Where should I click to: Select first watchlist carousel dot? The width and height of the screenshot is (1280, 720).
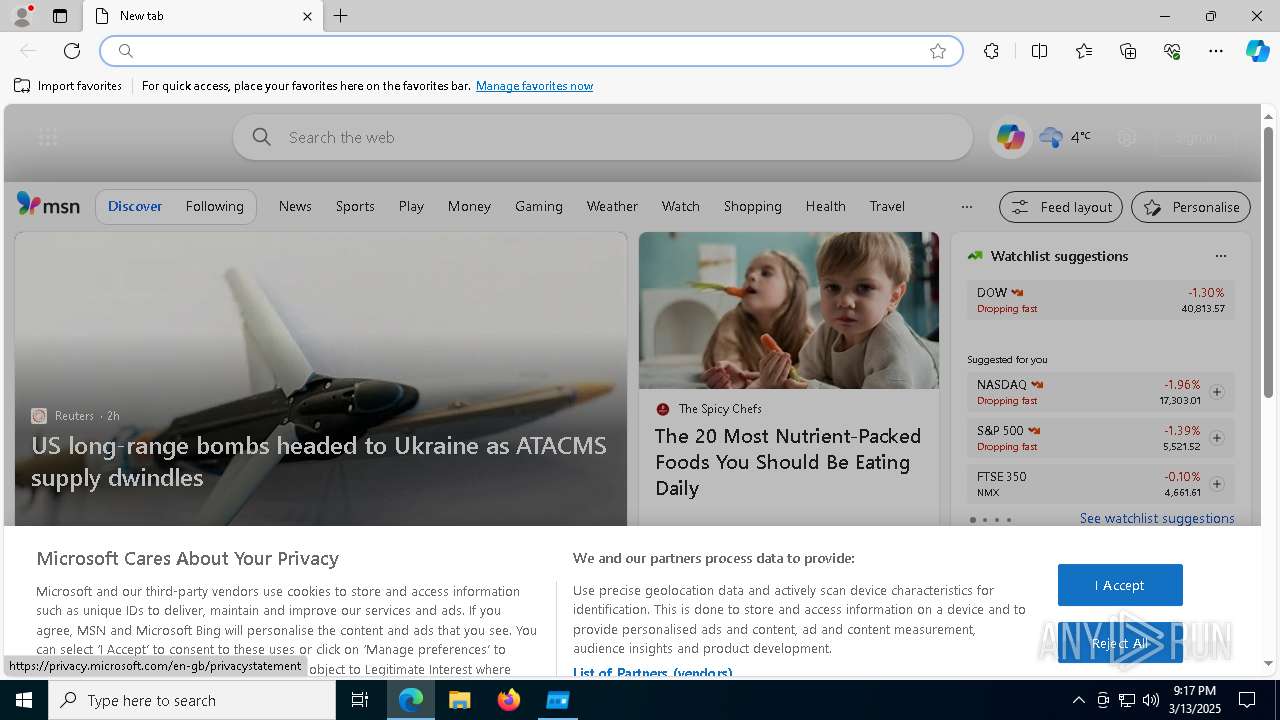(x=973, y=520)
